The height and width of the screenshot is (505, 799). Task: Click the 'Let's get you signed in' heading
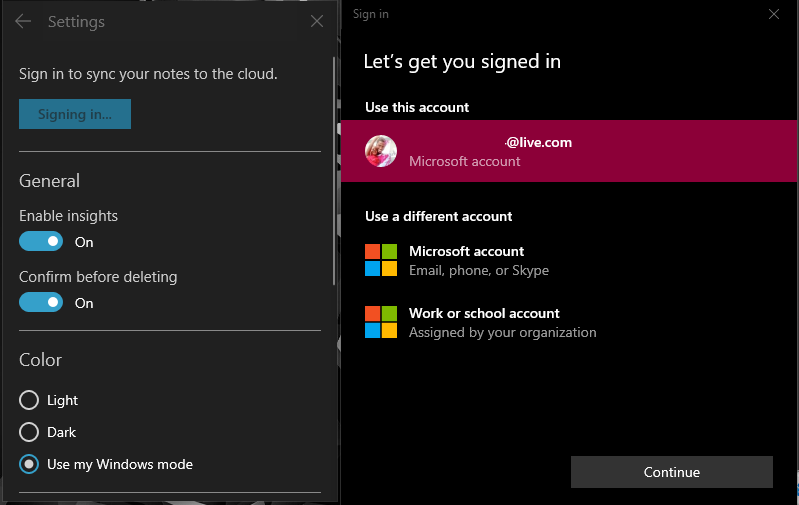462,62
